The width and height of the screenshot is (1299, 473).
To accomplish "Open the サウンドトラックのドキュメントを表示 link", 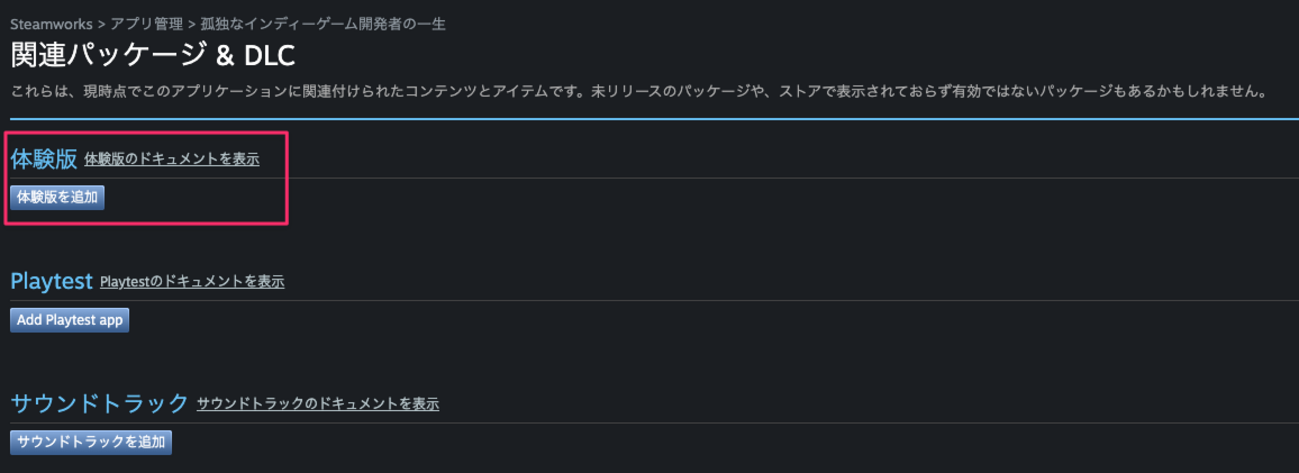I will [x=318, y=404].
